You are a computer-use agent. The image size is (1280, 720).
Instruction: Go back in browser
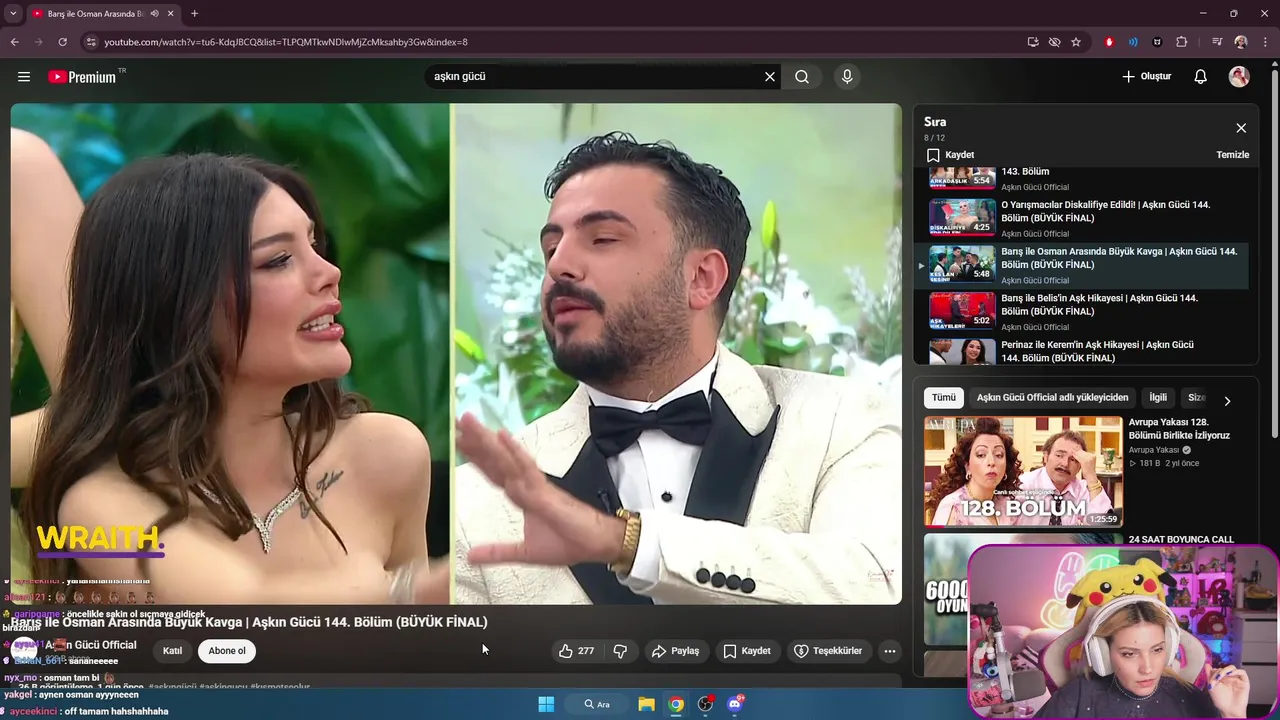(x=14, y=42)
